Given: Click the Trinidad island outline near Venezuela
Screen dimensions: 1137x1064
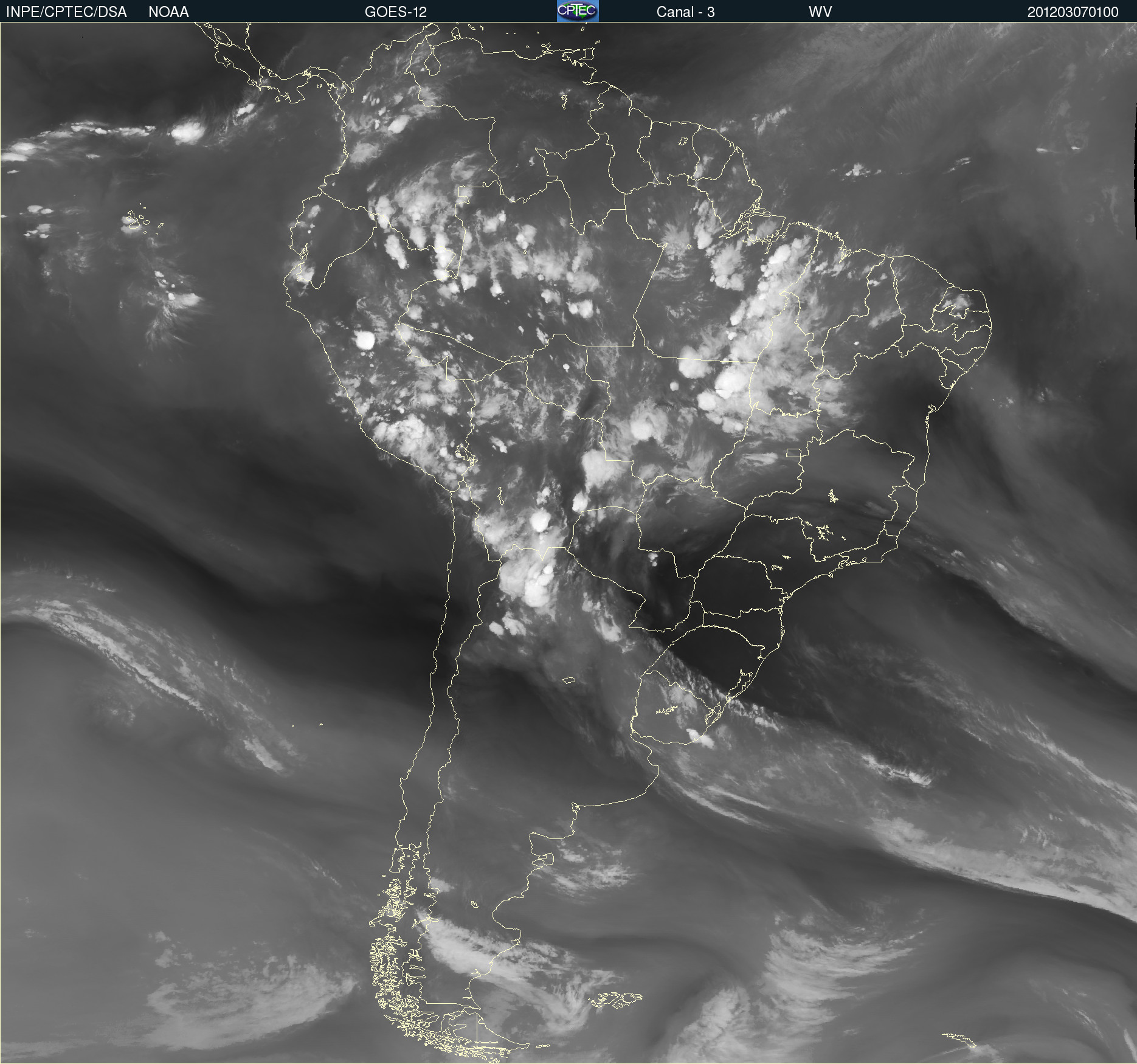Looking at the screenshot, I should [x=587, y=54].
